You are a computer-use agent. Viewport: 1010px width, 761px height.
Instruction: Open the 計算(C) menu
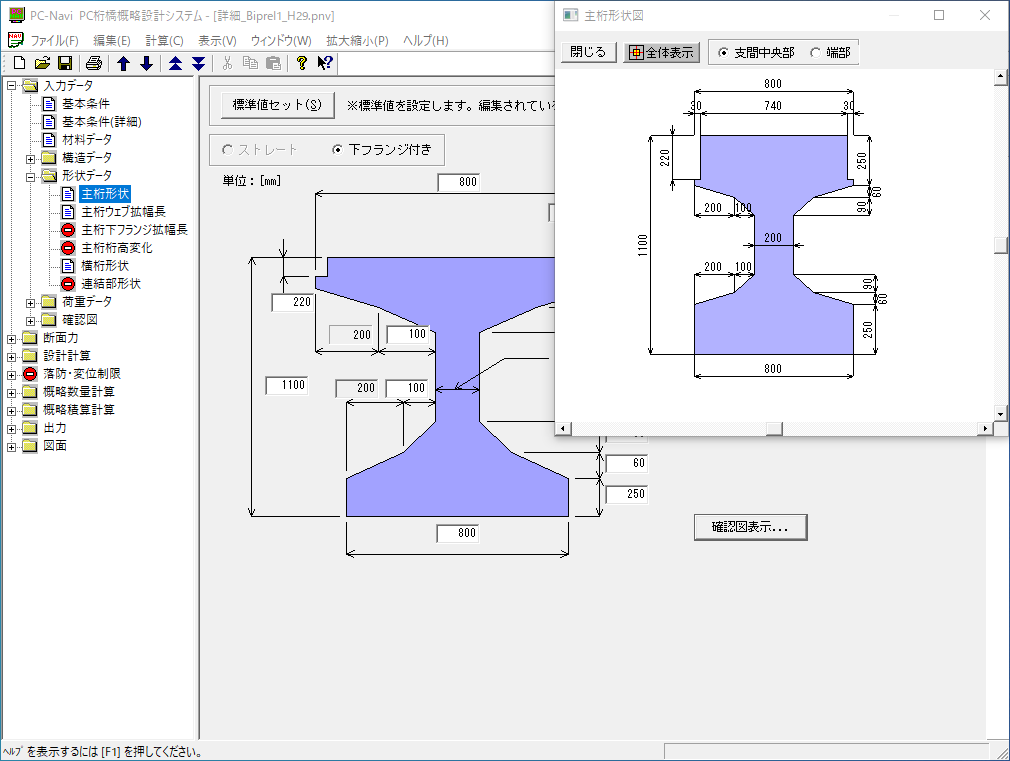pos(164,41)
